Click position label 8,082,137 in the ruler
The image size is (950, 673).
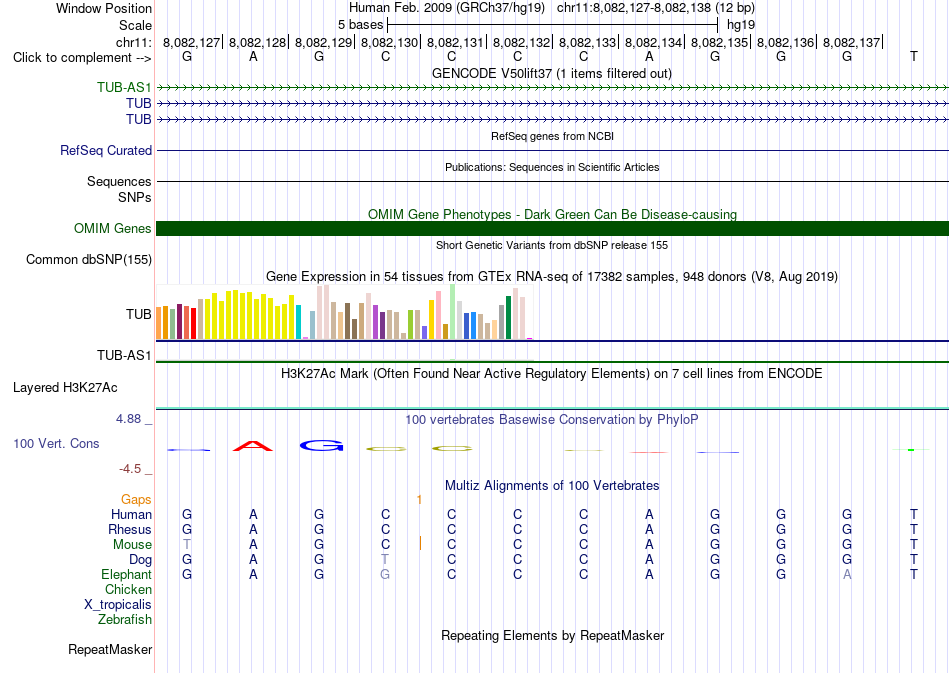[x=851, y=42]
